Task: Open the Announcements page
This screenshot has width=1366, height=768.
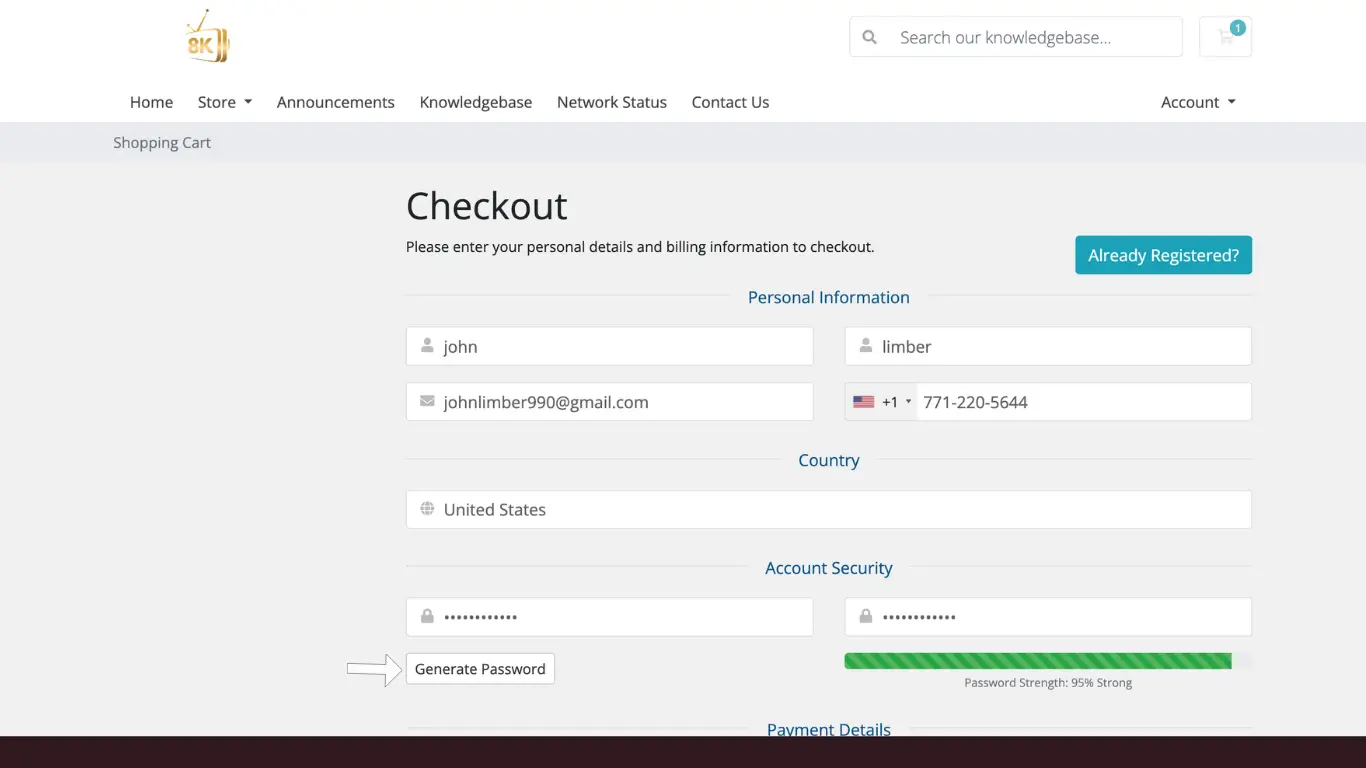Action: click(336, 102)
